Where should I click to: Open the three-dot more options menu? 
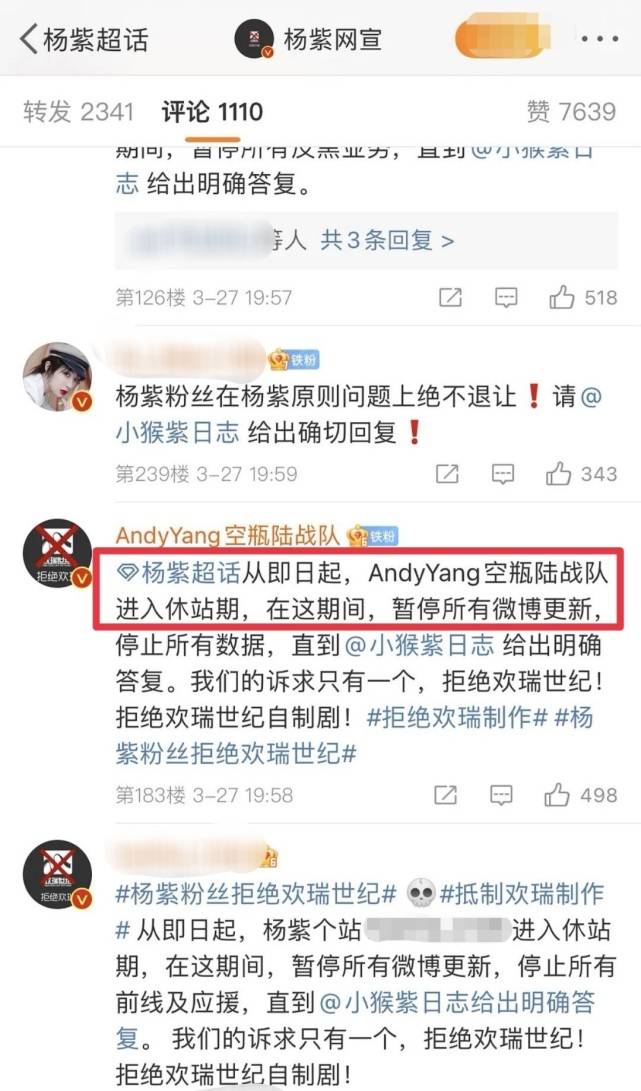tap(599, 39)
